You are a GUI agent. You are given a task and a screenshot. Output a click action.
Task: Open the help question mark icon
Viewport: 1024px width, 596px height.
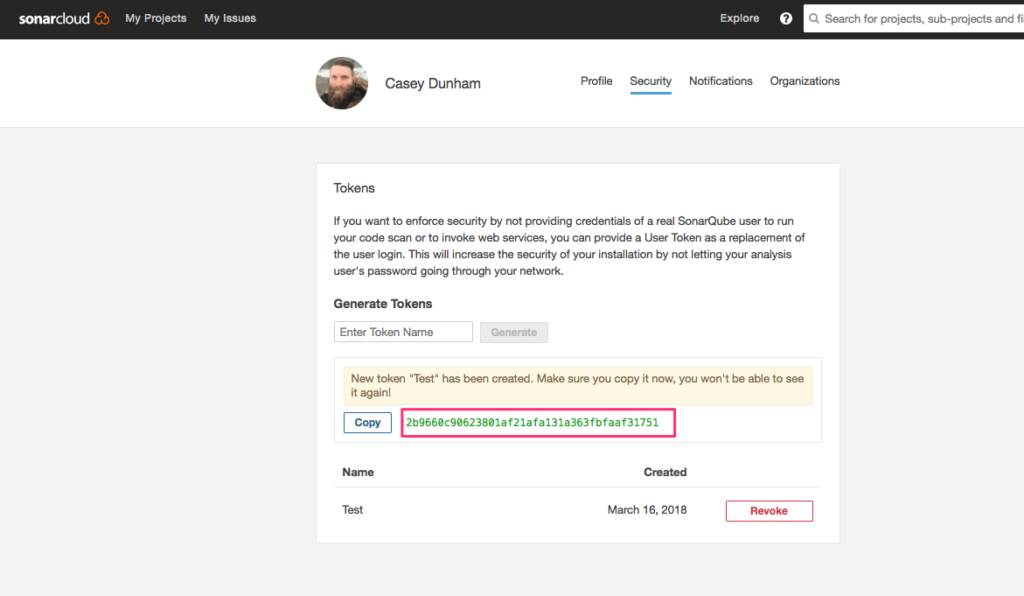tap(786, 18)
